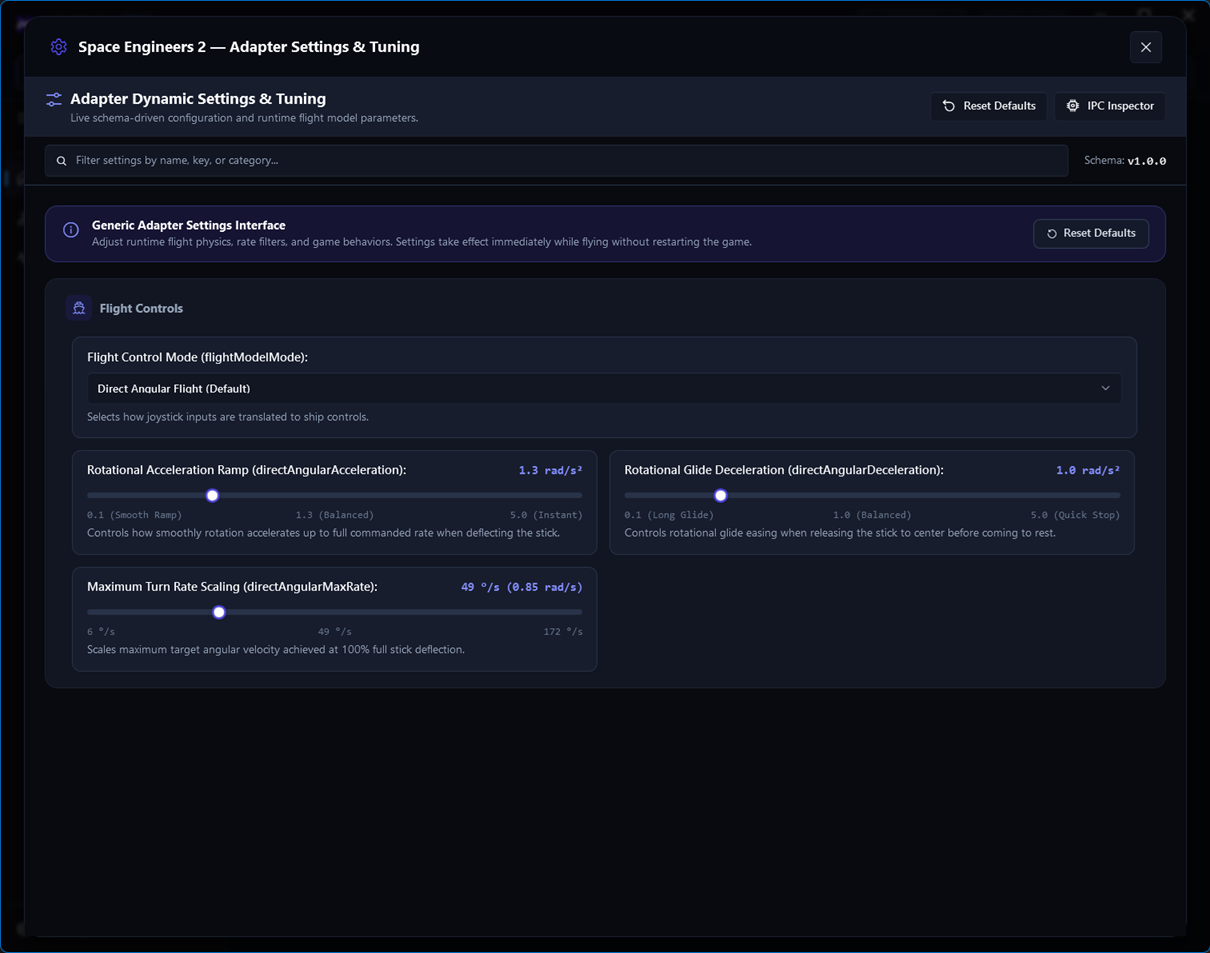The image size is (1210, 953).
Task: Open the IPC Inspector
Action: coord(1110,106)
